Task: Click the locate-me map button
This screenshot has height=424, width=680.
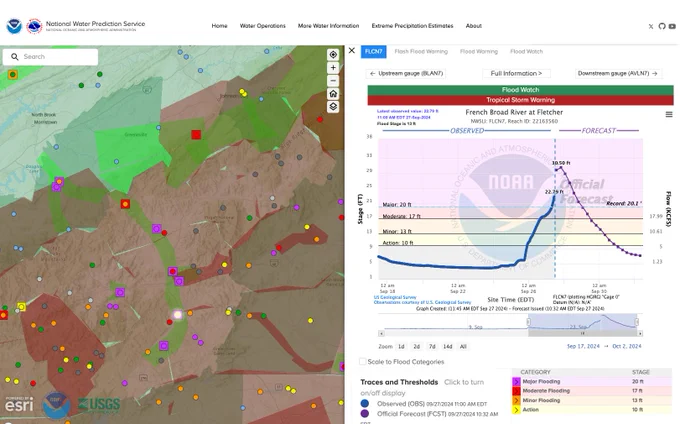Action: (x=333, y=55)
